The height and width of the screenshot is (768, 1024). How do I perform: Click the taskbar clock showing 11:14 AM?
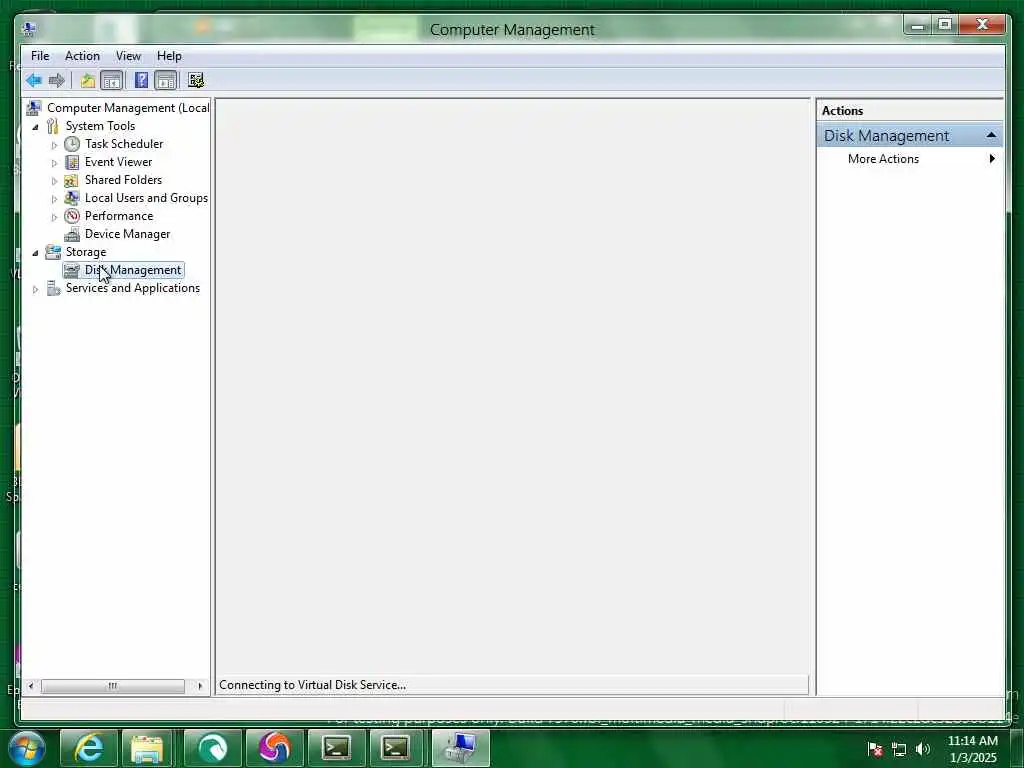[x=973, y=748]
